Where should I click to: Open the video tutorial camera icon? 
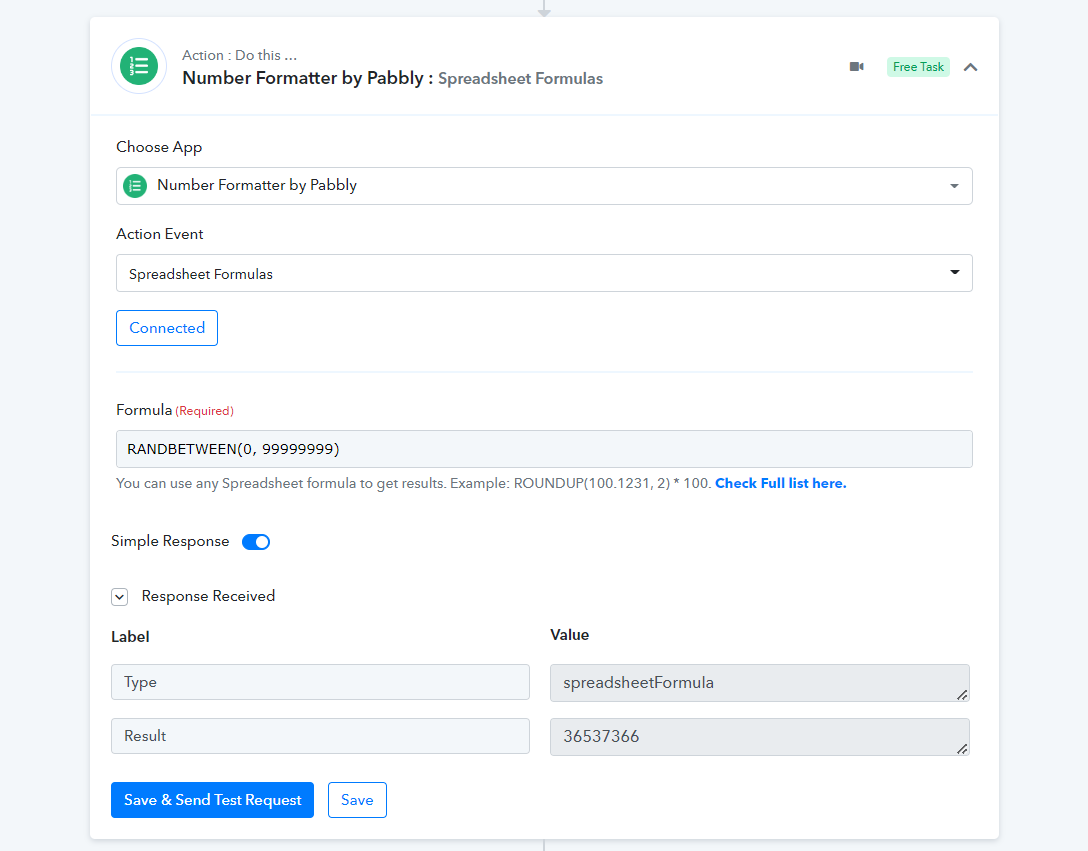tap(857, 67)
